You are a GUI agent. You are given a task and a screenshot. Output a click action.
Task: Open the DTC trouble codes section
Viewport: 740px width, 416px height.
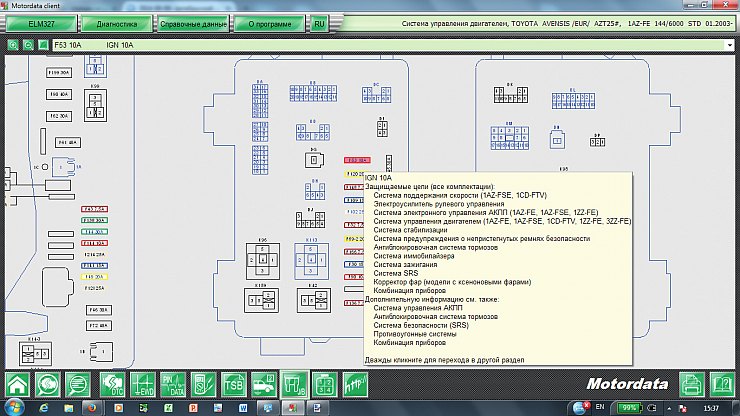click(112, 384)
